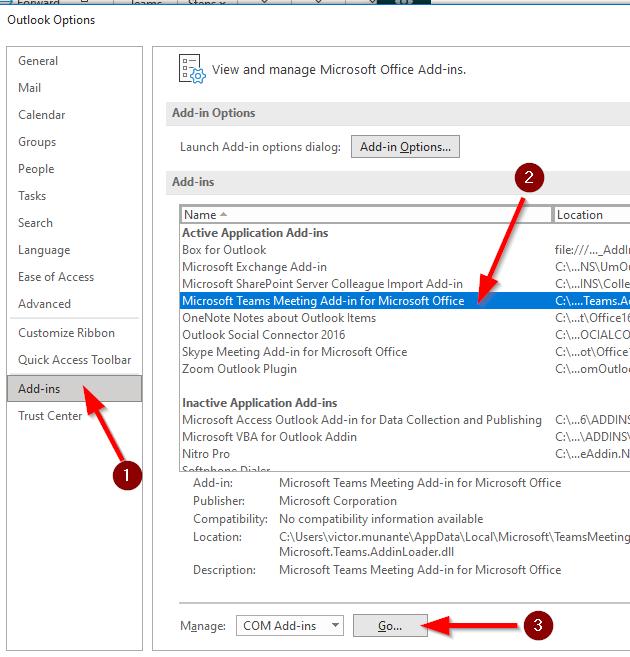630x657 pixels.
Task: Select the Advanced options category
Action: tap(44, 304)
